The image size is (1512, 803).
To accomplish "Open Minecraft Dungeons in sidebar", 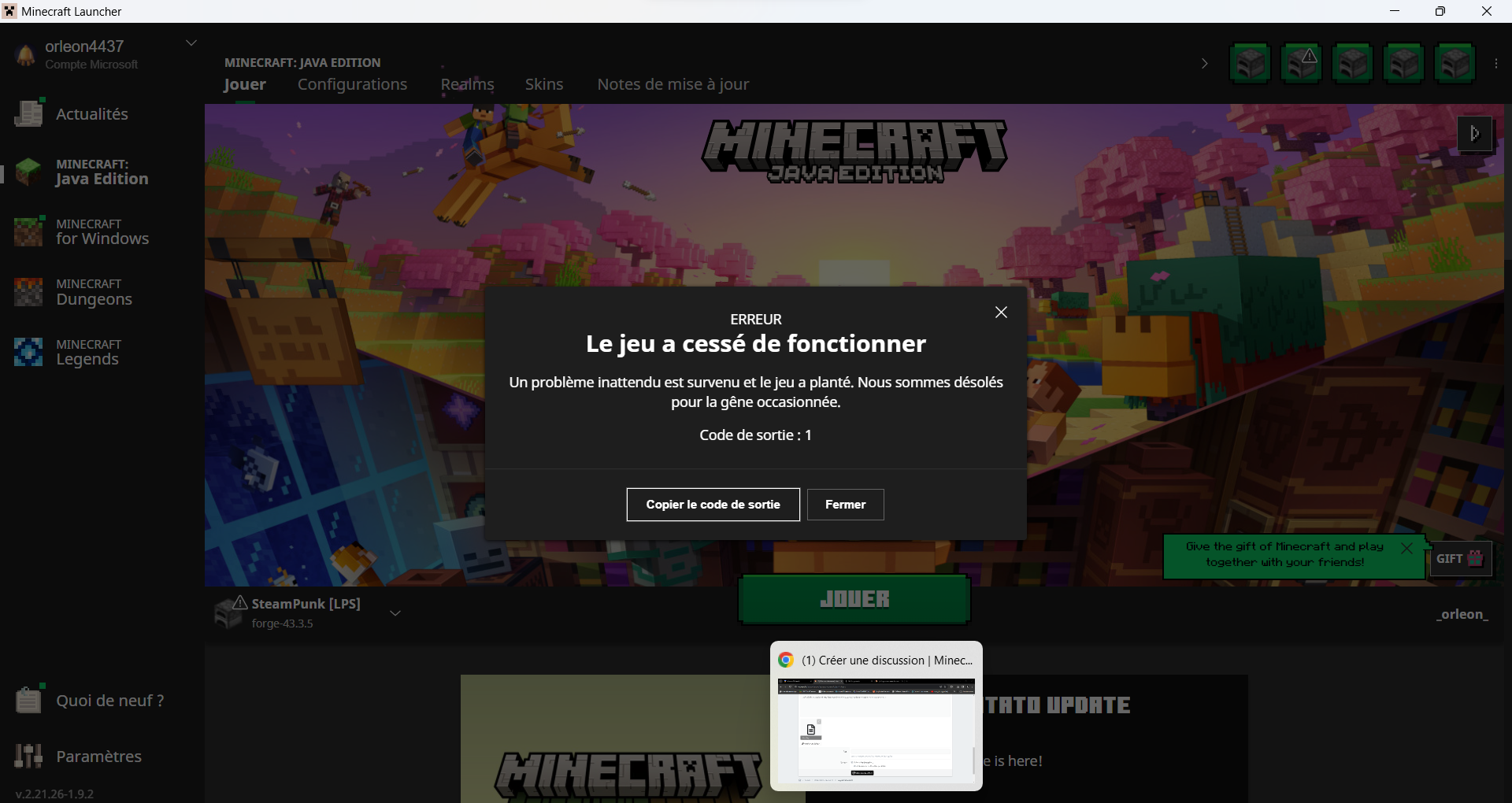I will pos(73,292).
